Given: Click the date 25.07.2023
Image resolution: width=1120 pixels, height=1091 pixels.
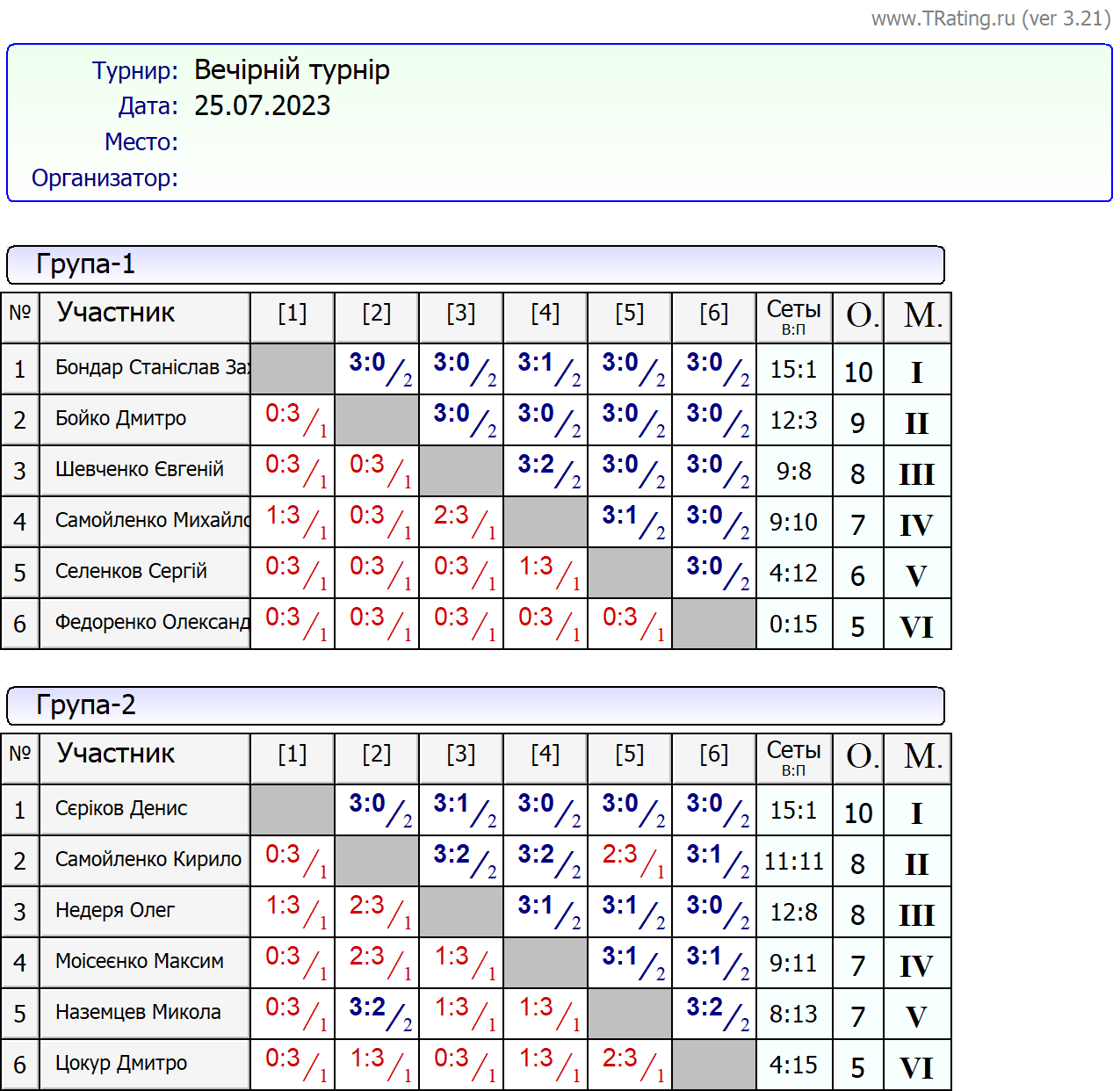Looking at the screenshot, I should pyautogui.click(x=262, y=105).
